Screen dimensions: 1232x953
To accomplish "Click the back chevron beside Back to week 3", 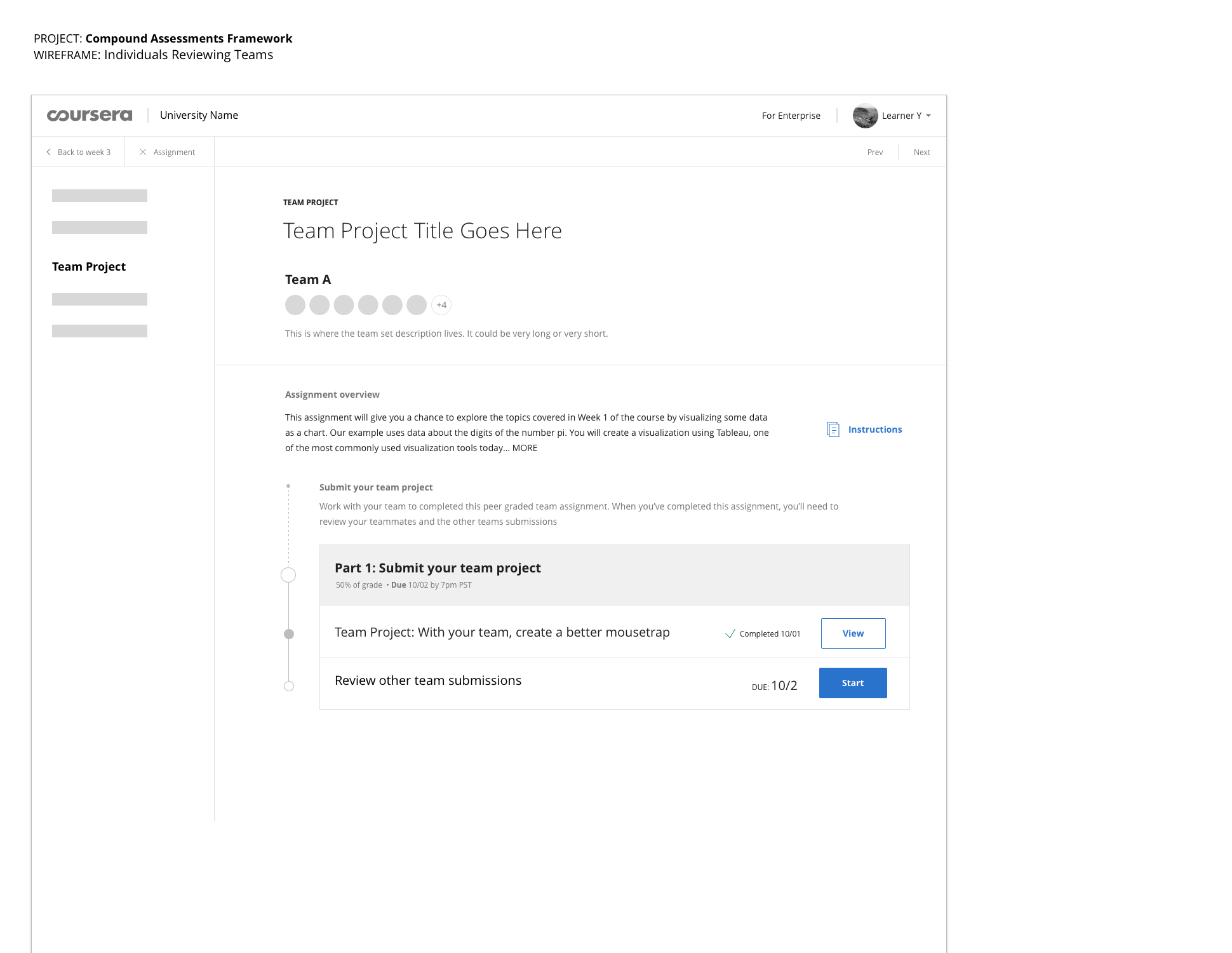I will 49,152.
